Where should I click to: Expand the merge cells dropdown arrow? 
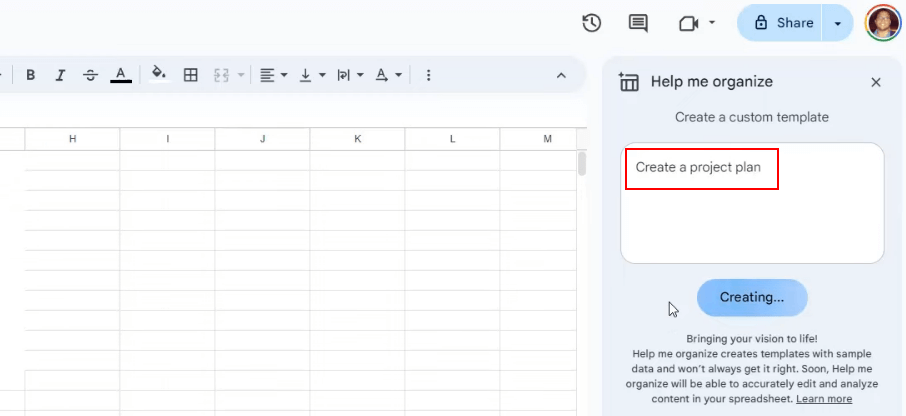pyautogui.click(x=241, y=75)
